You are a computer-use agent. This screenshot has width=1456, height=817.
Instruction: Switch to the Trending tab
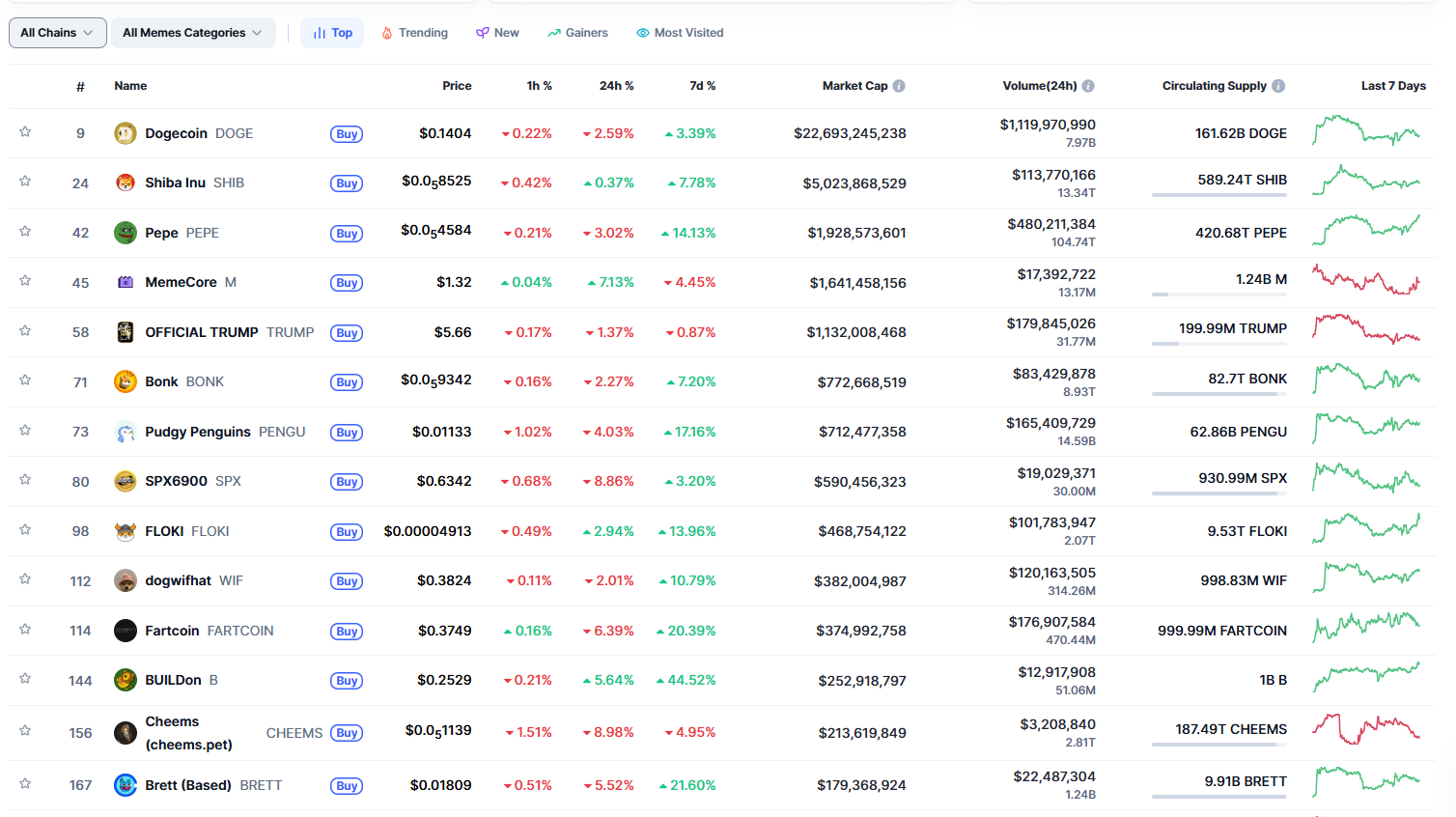point(414,33)
